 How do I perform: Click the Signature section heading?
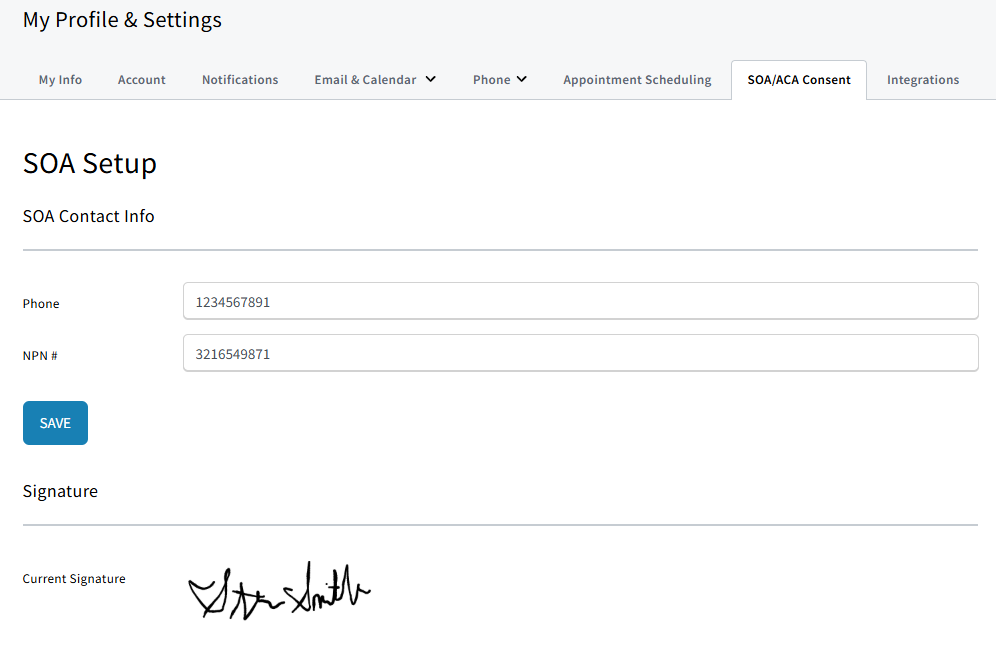(60, 492)
